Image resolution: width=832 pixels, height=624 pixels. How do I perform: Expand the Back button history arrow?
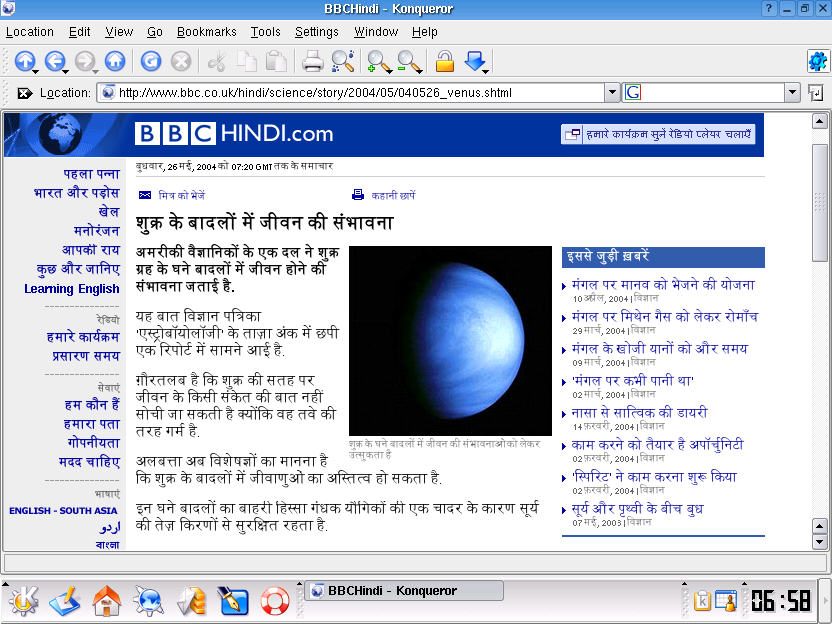[x=65, y=71]
